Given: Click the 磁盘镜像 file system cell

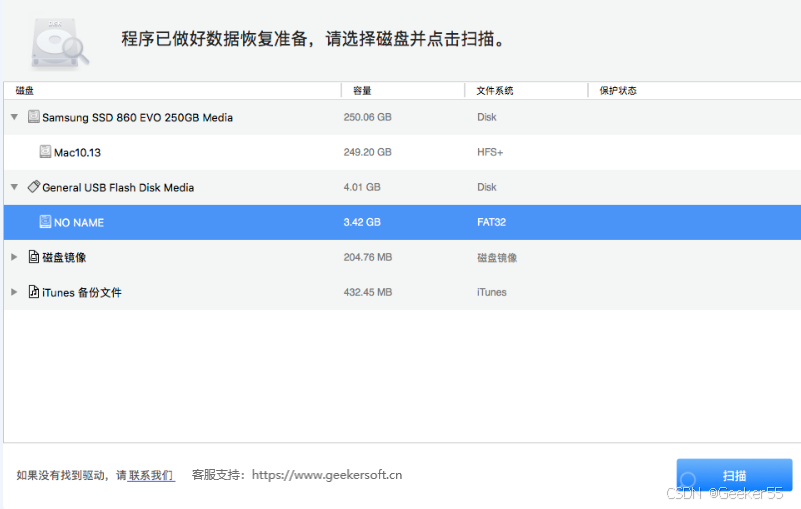Looking at the screenshot, I should point(497,258).
